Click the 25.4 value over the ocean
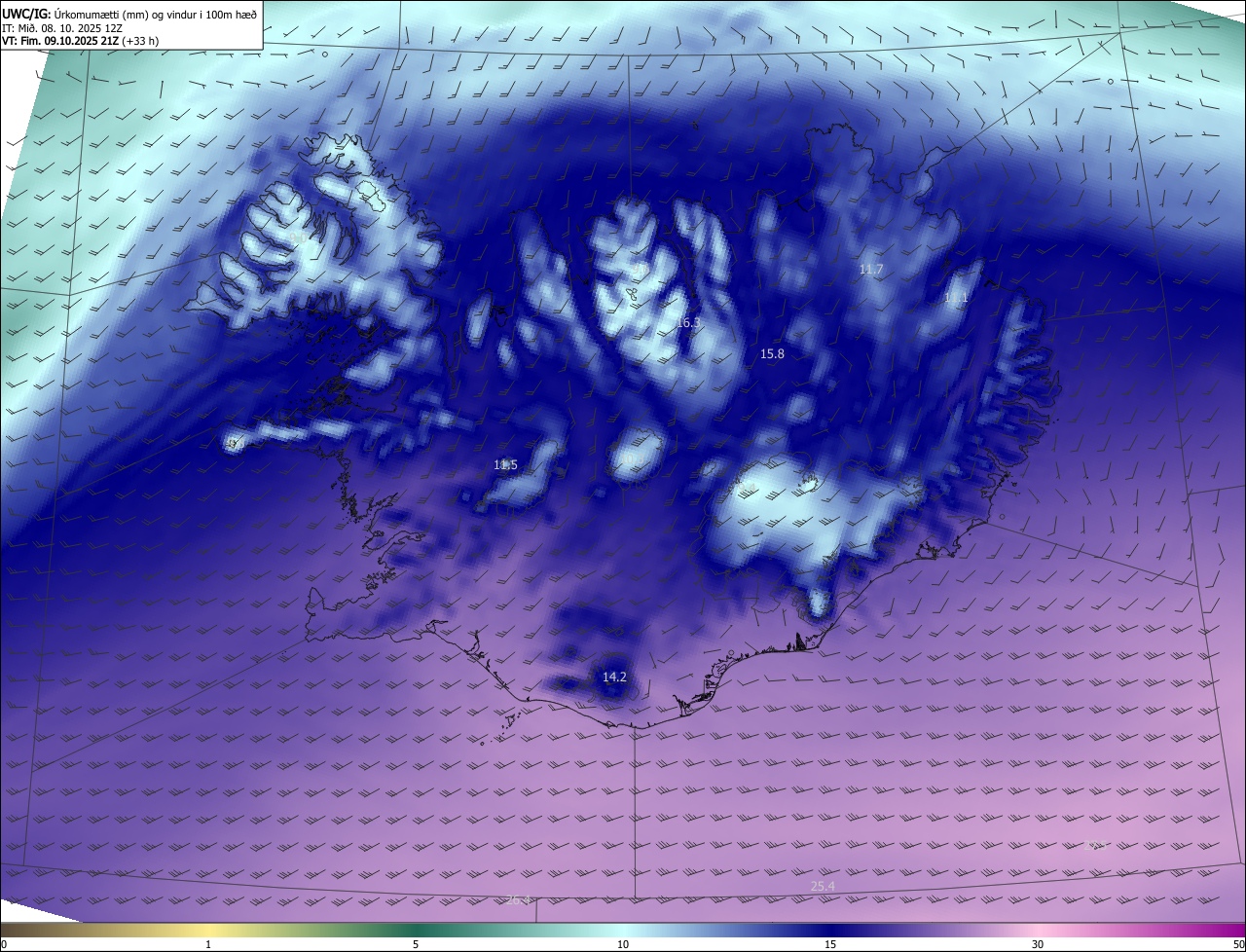Viewport: 1246px width, 952px height. click(x=823, y=886)
